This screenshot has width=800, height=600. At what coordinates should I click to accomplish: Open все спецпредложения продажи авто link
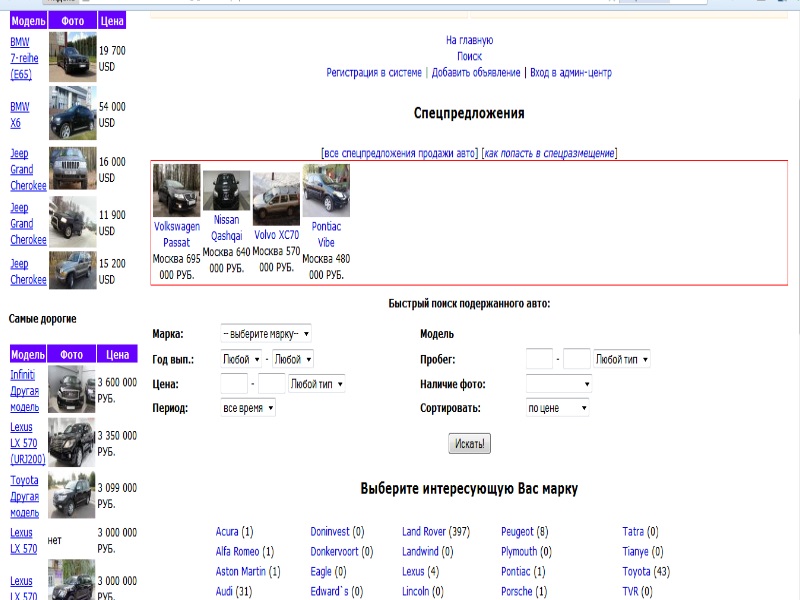point(401,153)
